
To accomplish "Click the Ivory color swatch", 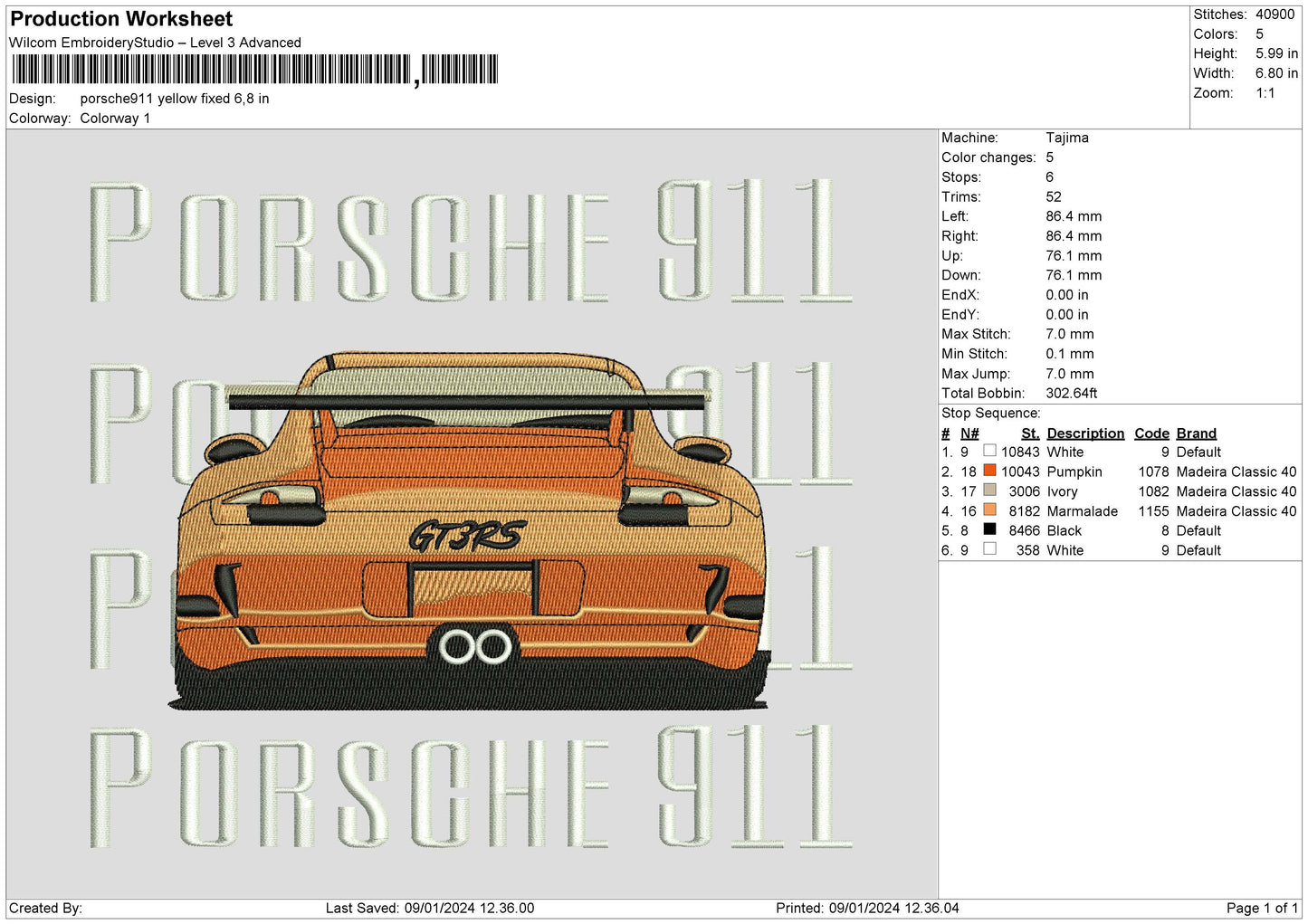I will (x=989, y=491).
